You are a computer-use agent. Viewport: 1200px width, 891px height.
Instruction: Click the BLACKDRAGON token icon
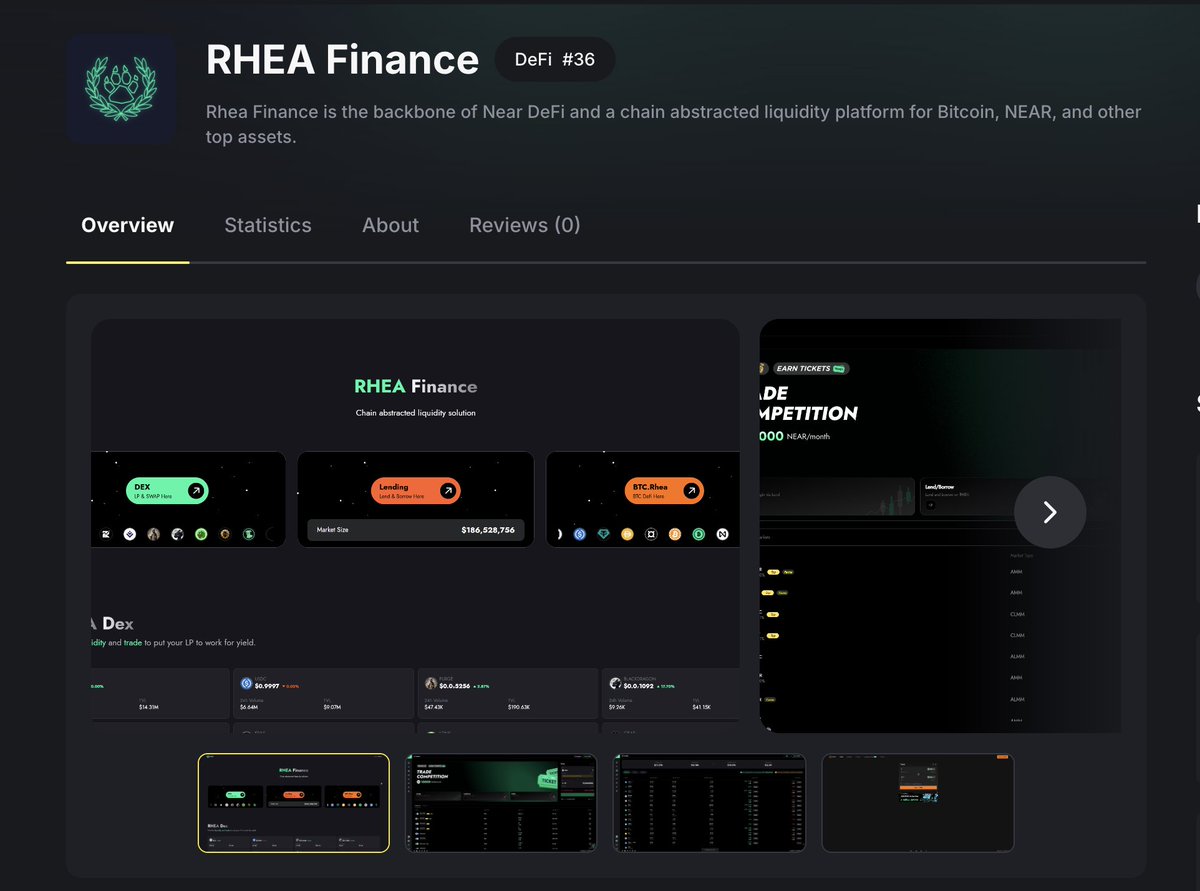[616, 683]
